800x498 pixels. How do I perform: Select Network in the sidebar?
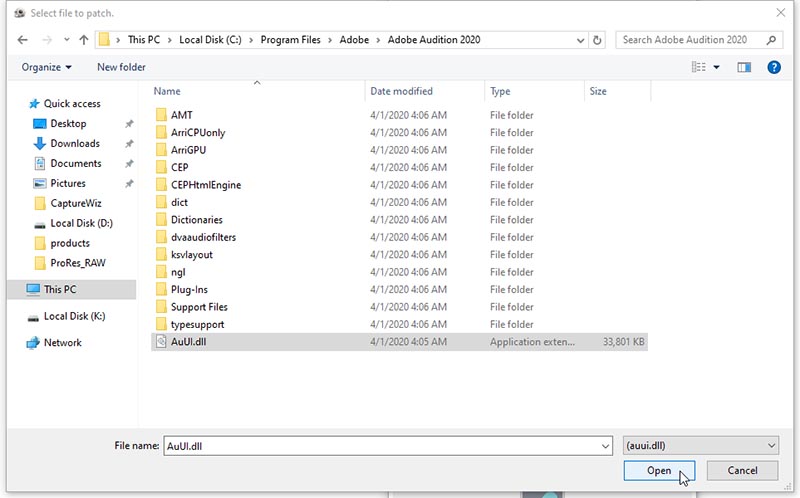coord(54,343)
